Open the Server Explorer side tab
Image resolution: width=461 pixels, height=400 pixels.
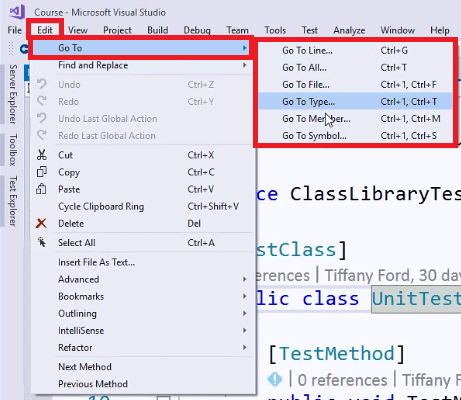tap(13, 94)
